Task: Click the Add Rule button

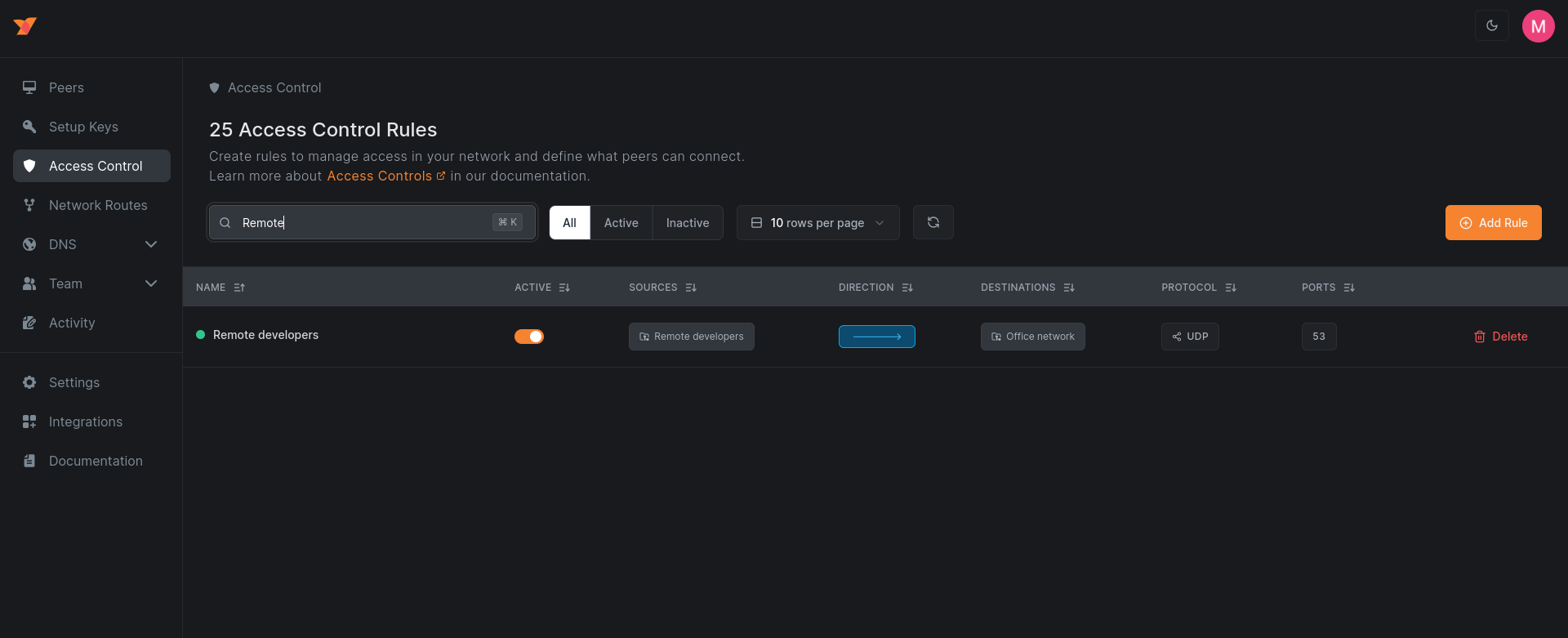Action: click(1493, 223)
